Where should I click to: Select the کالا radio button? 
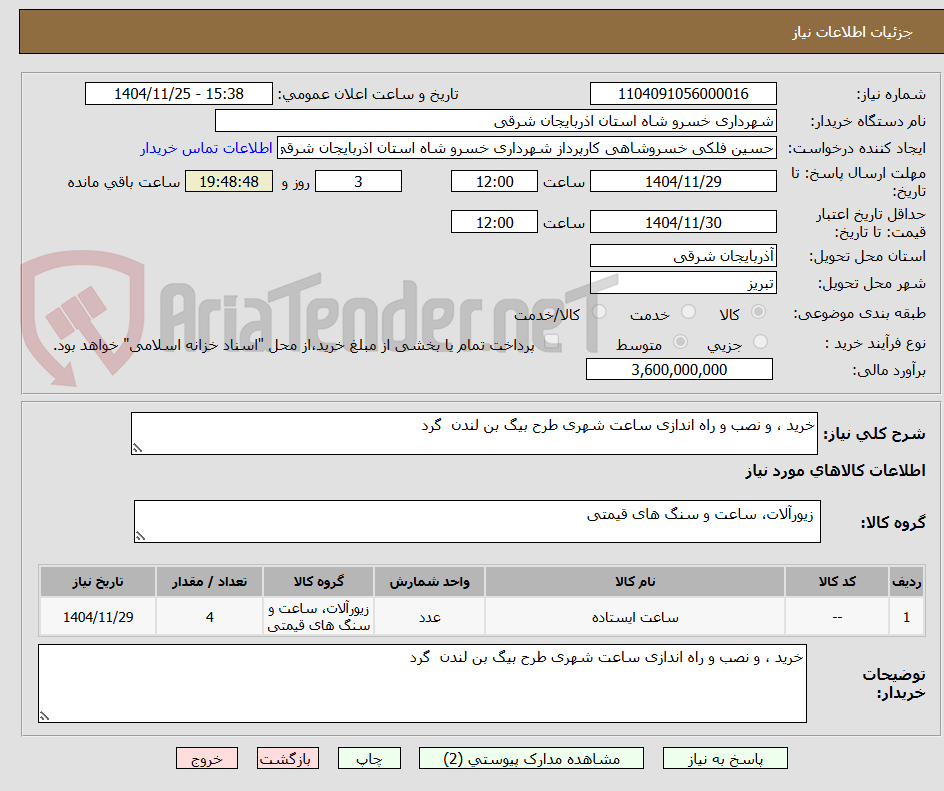point(759,312)
